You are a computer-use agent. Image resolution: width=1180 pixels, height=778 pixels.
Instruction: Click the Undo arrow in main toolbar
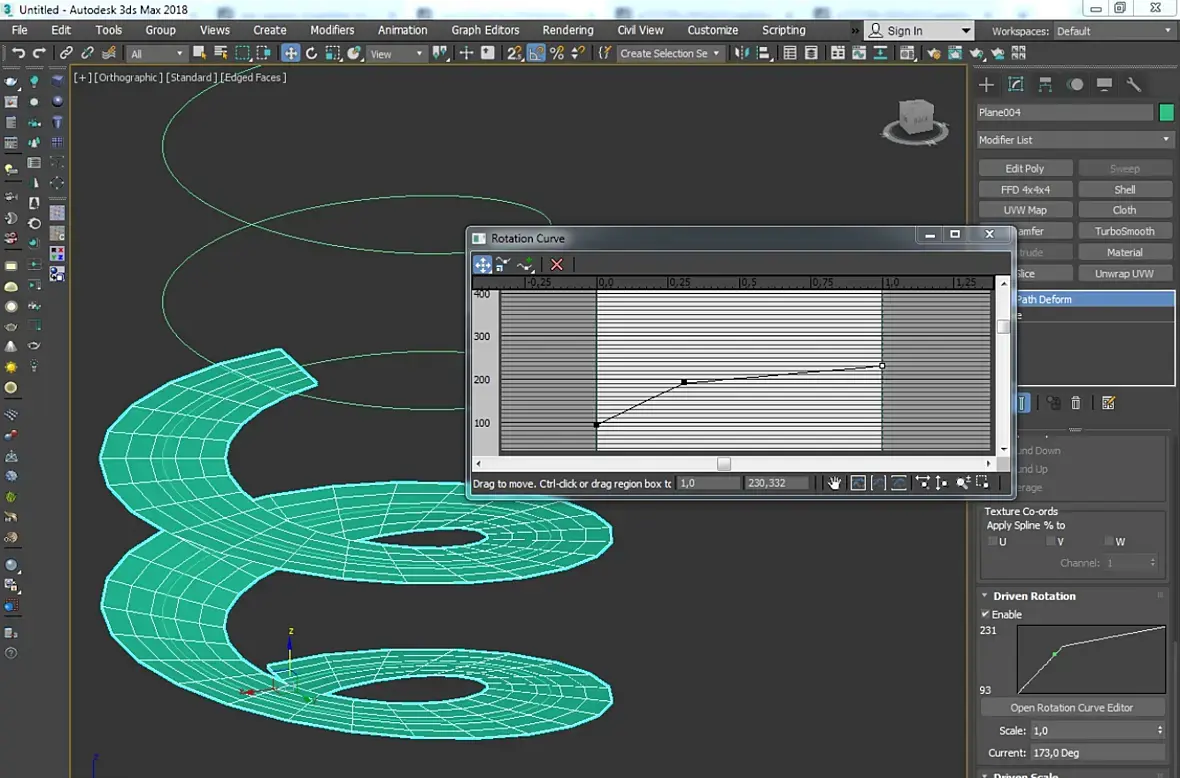tap(18, 53)
